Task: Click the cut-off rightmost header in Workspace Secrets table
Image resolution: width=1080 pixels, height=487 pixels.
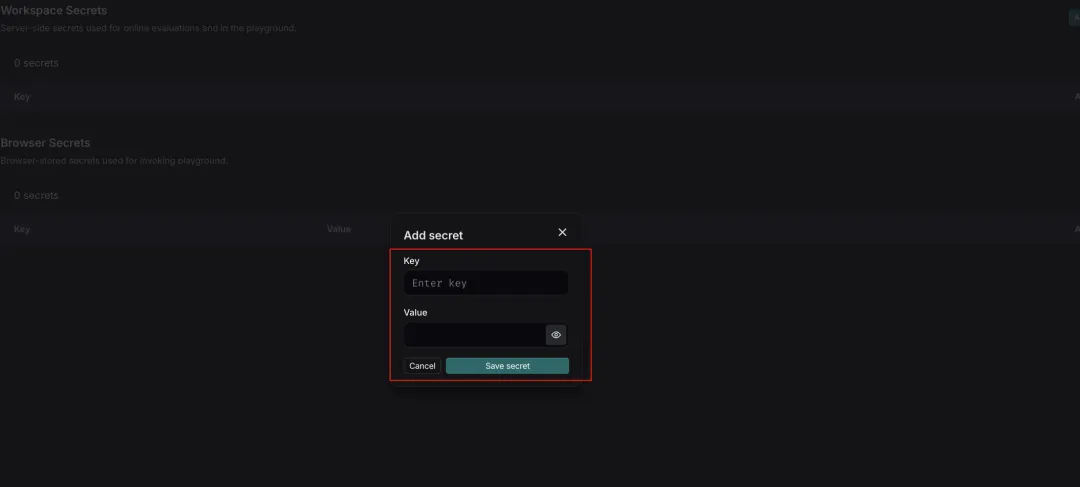Action: [x=1076, y=97]
